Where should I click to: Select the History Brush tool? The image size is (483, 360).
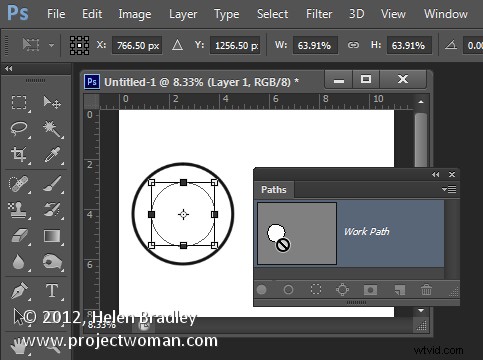point(52,210)
